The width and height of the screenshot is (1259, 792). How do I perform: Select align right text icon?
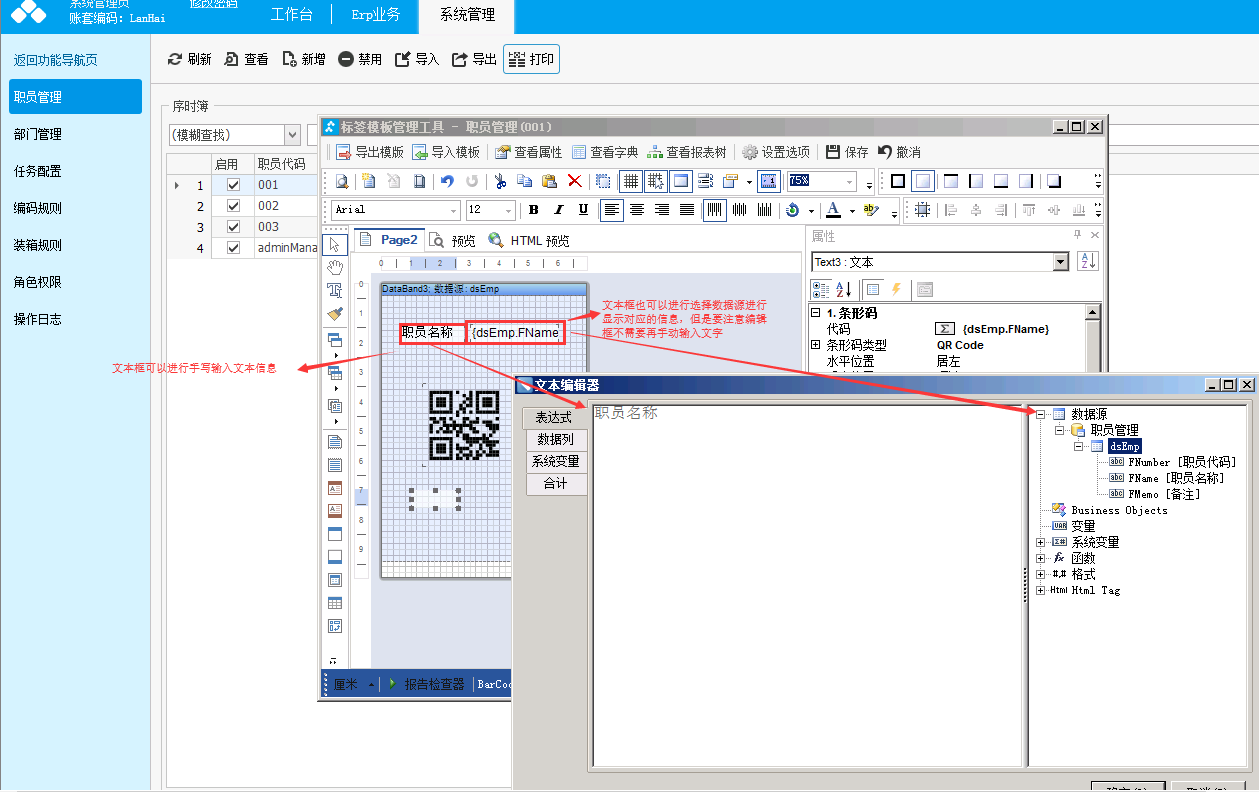pos(662,210)
